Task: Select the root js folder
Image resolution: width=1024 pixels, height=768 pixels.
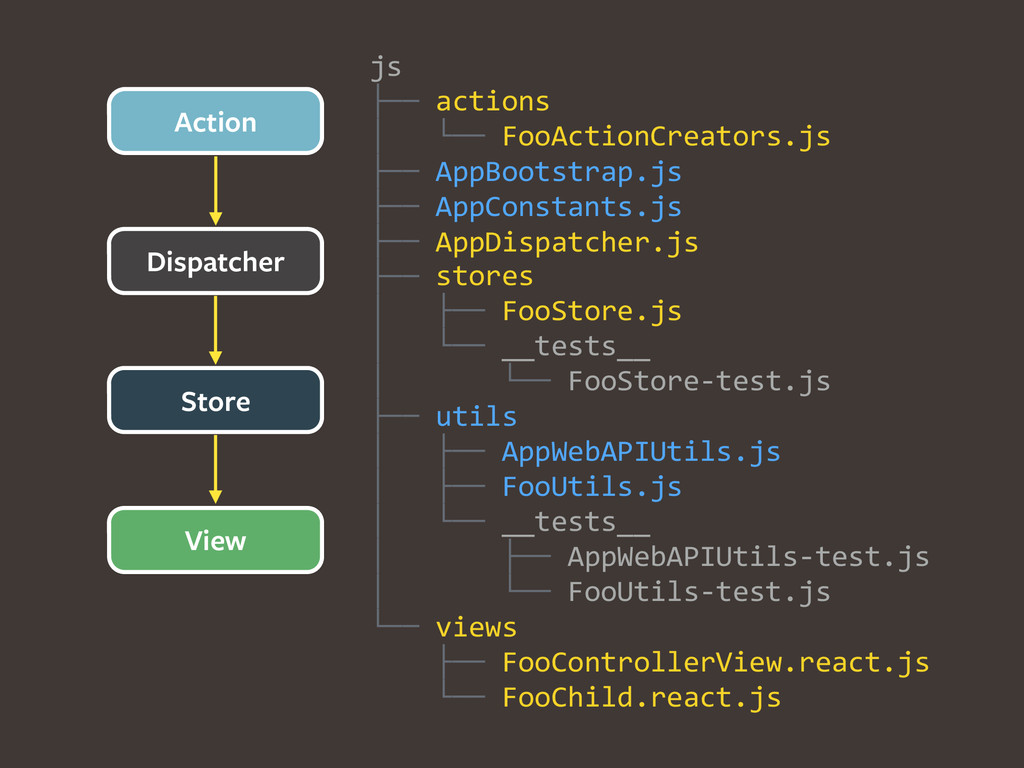Action: coord(385,68)
